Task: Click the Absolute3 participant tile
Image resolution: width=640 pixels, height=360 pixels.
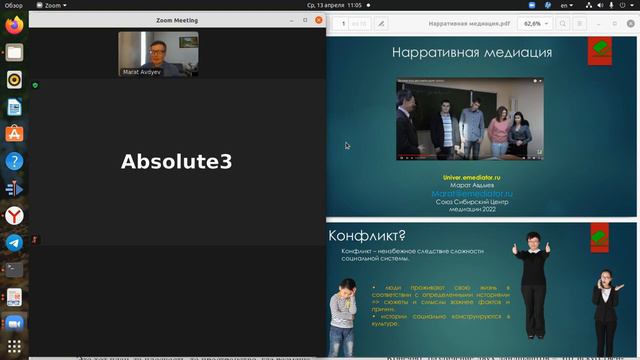Action: [177, 162]
